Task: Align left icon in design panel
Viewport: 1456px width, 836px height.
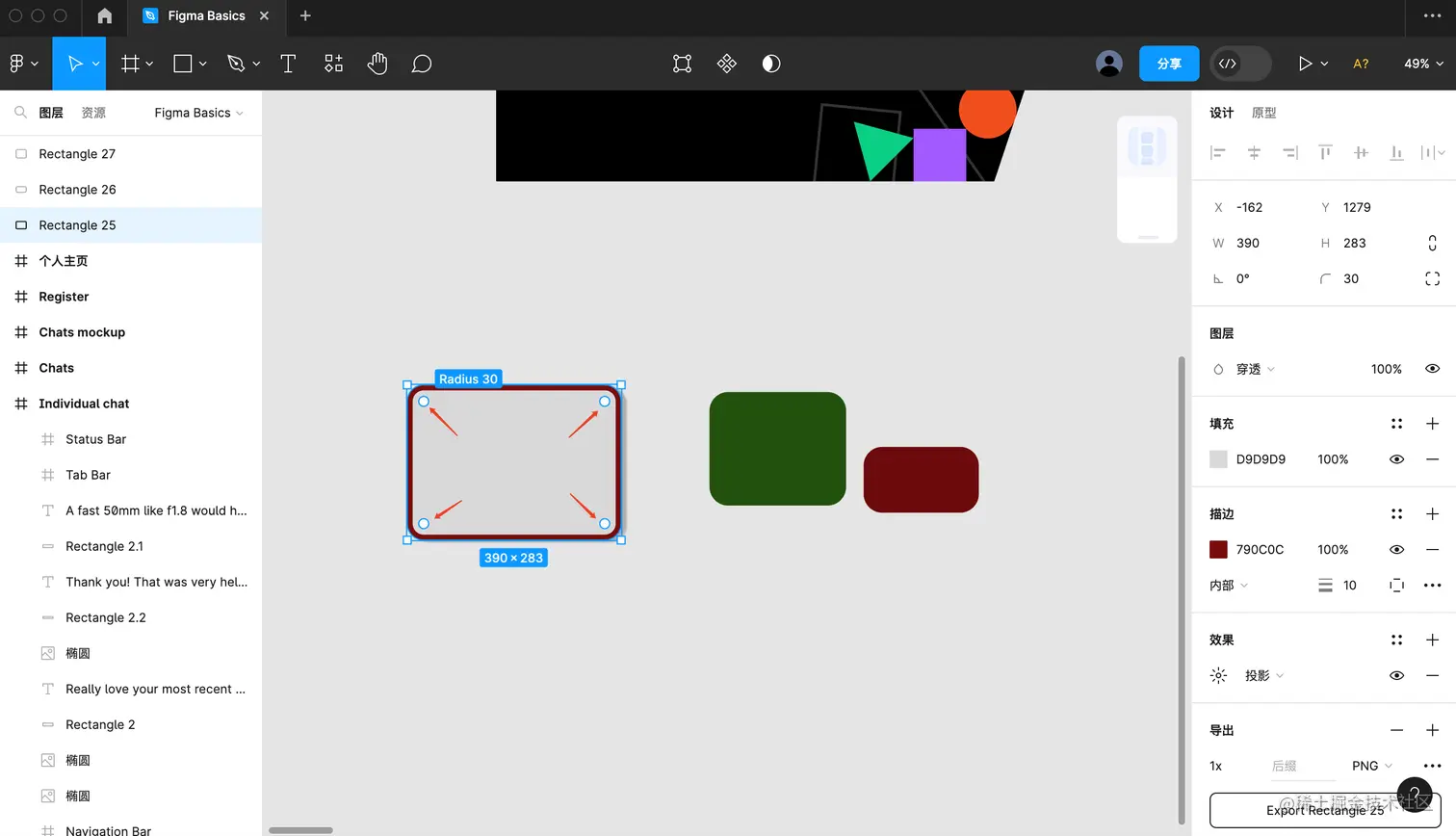Action: click(x=1218, y=152)
